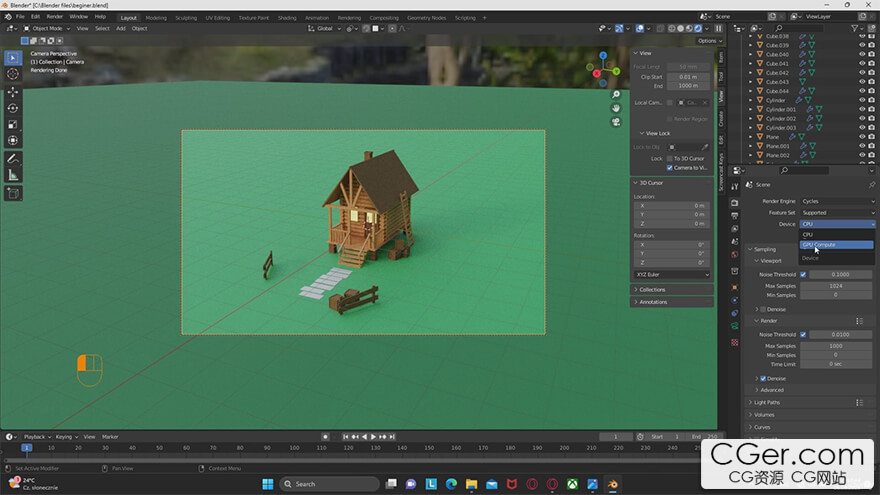The width and height of the screenshot is (880, 495).
Task: Play the animation forward
Action: (374, 437)
